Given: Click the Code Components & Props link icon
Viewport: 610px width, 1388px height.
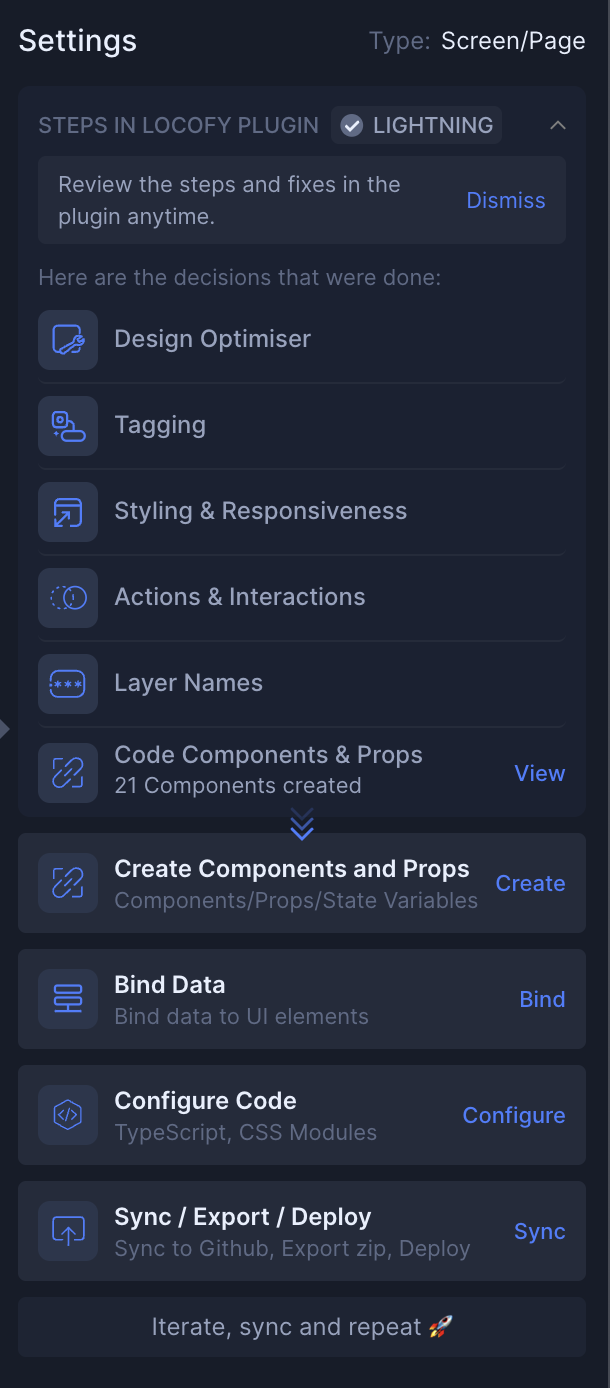Looking at the screenshot, I should [68, 772].
